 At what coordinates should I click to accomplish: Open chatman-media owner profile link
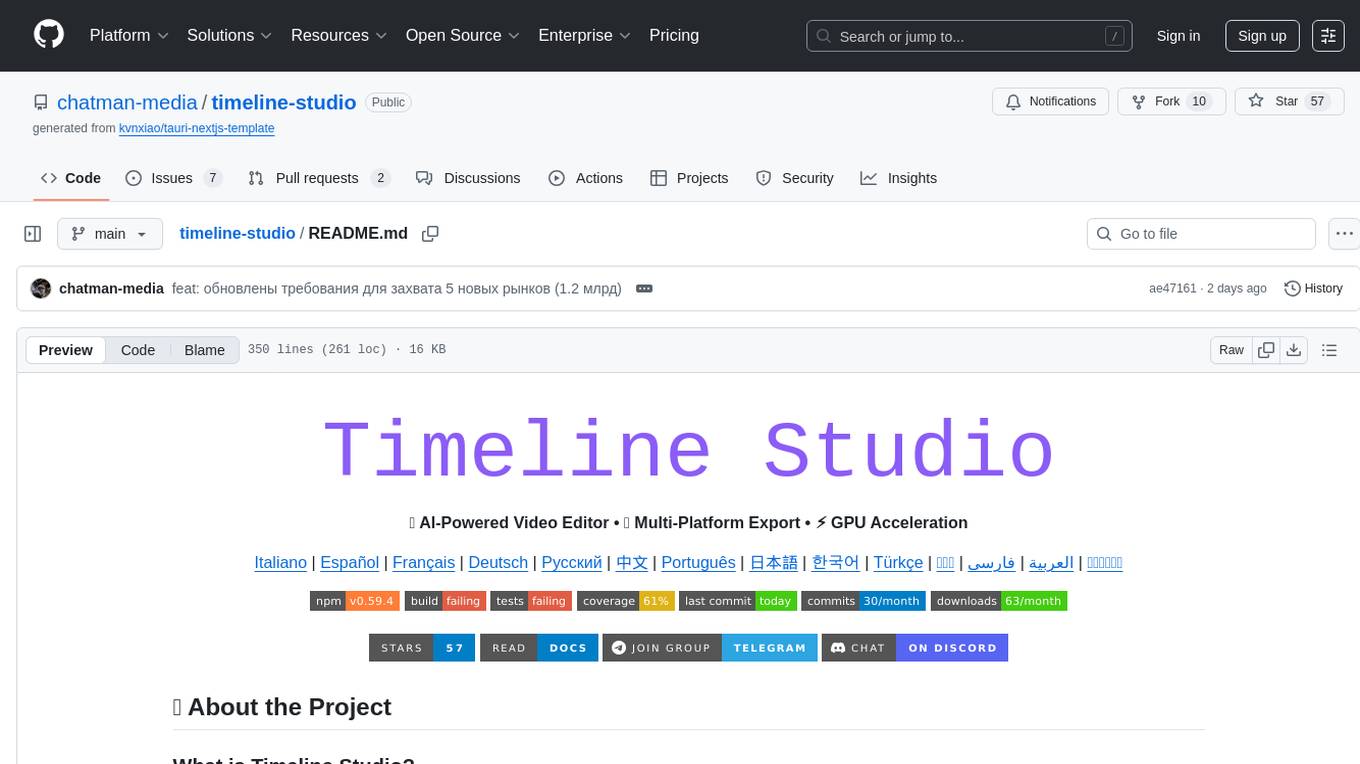(127, 102)
